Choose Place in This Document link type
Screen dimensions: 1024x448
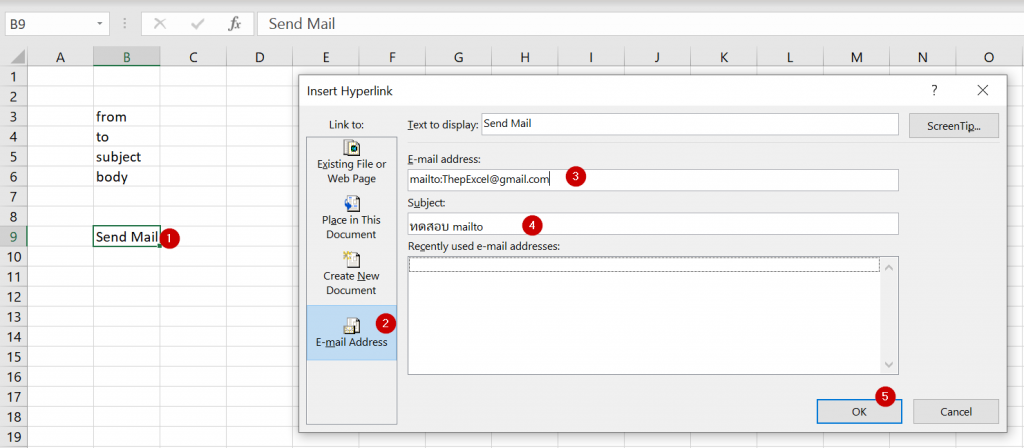coord(351,218)
